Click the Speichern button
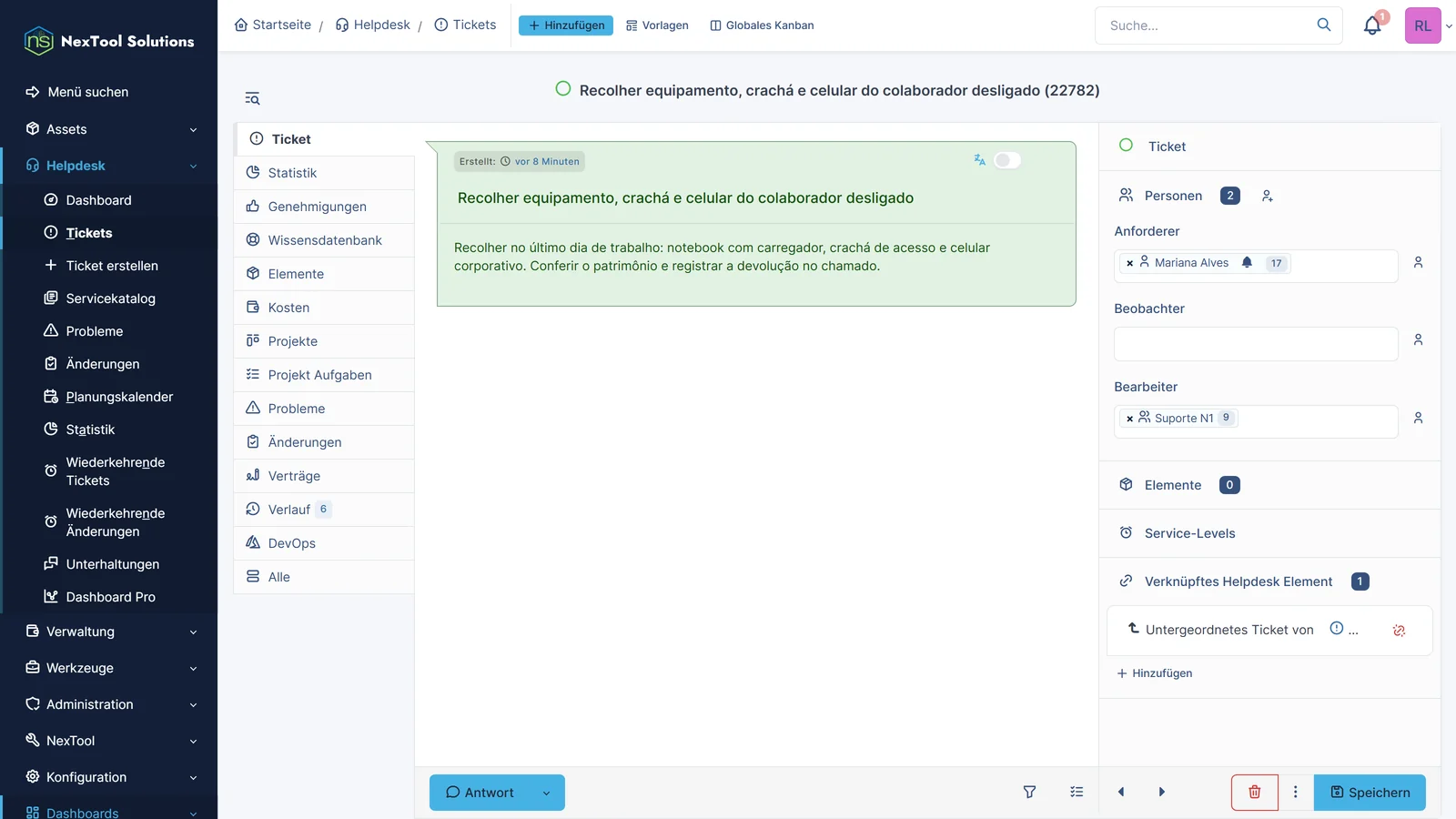Screen dimensions: 1456x819 pyautogui.click(x=1370, y=793)
